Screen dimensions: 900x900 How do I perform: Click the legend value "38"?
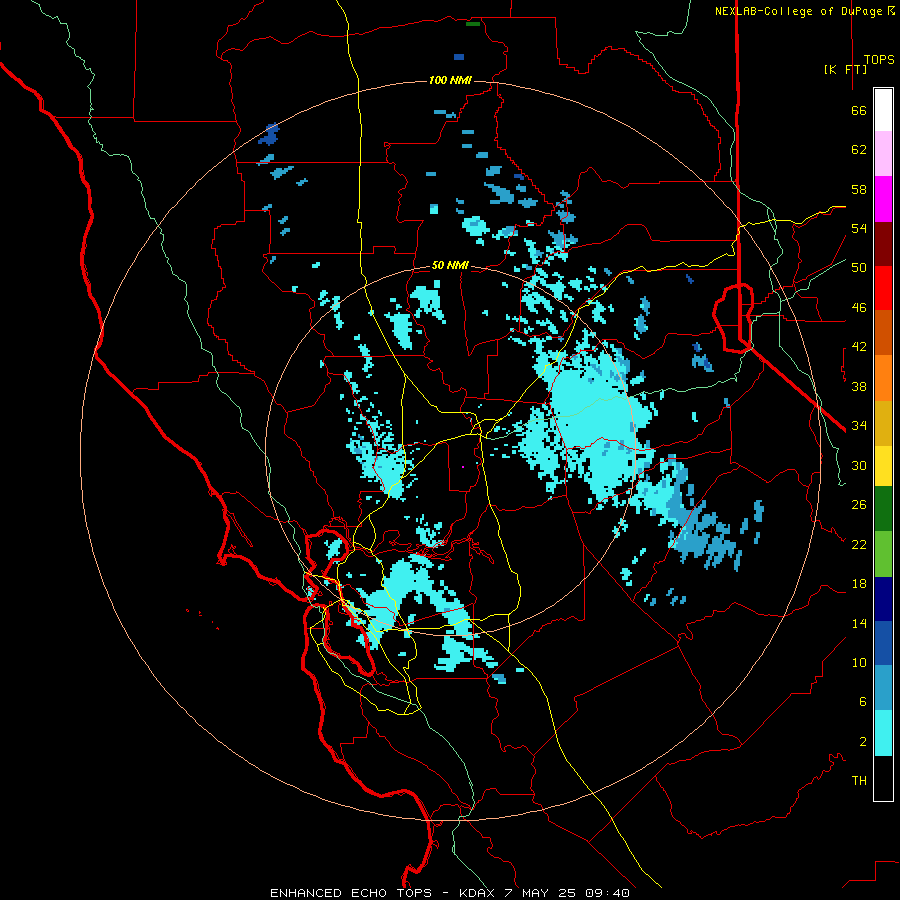[x=859, y=386]
